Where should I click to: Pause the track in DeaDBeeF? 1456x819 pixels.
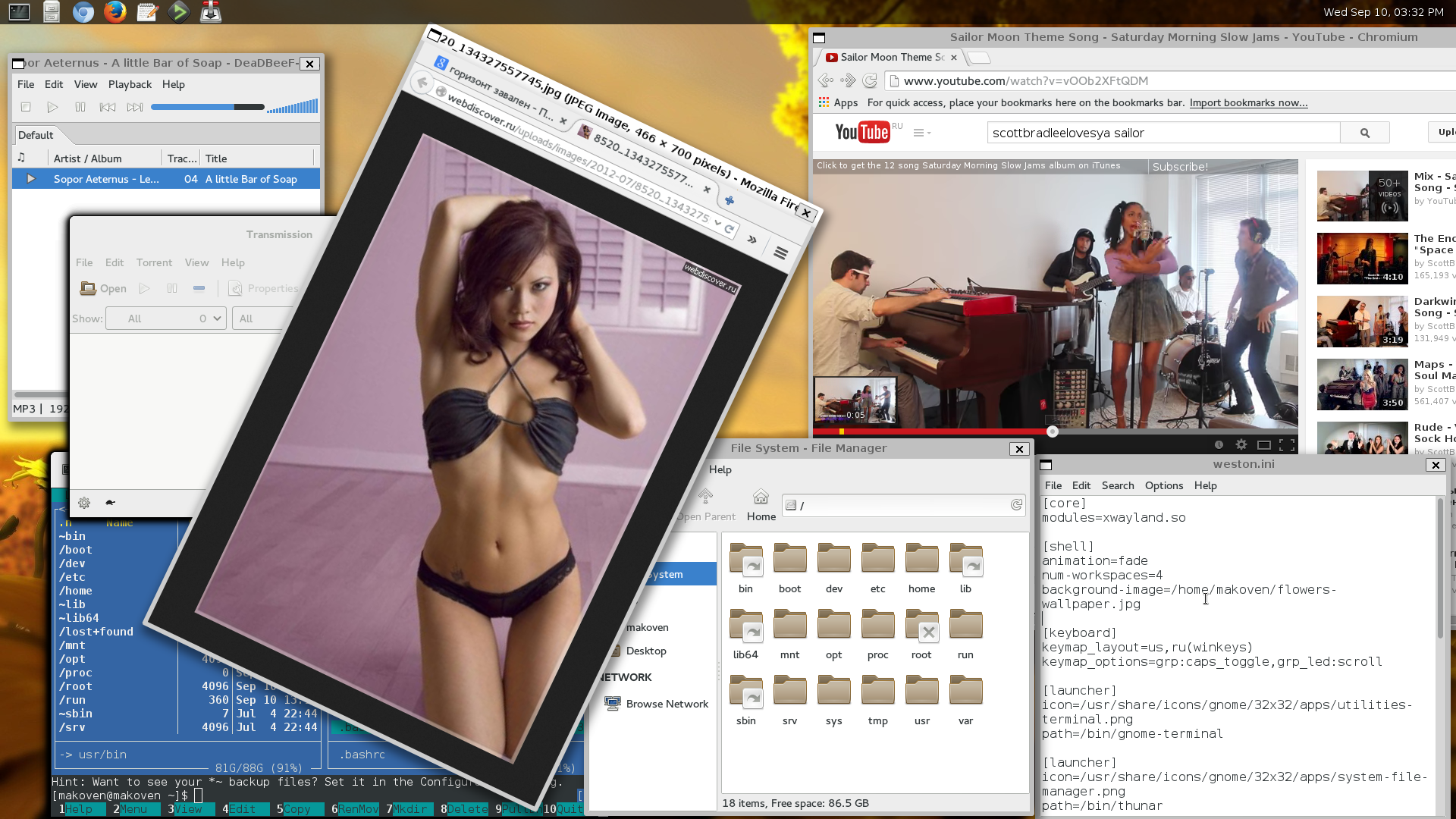coord(80,107)
